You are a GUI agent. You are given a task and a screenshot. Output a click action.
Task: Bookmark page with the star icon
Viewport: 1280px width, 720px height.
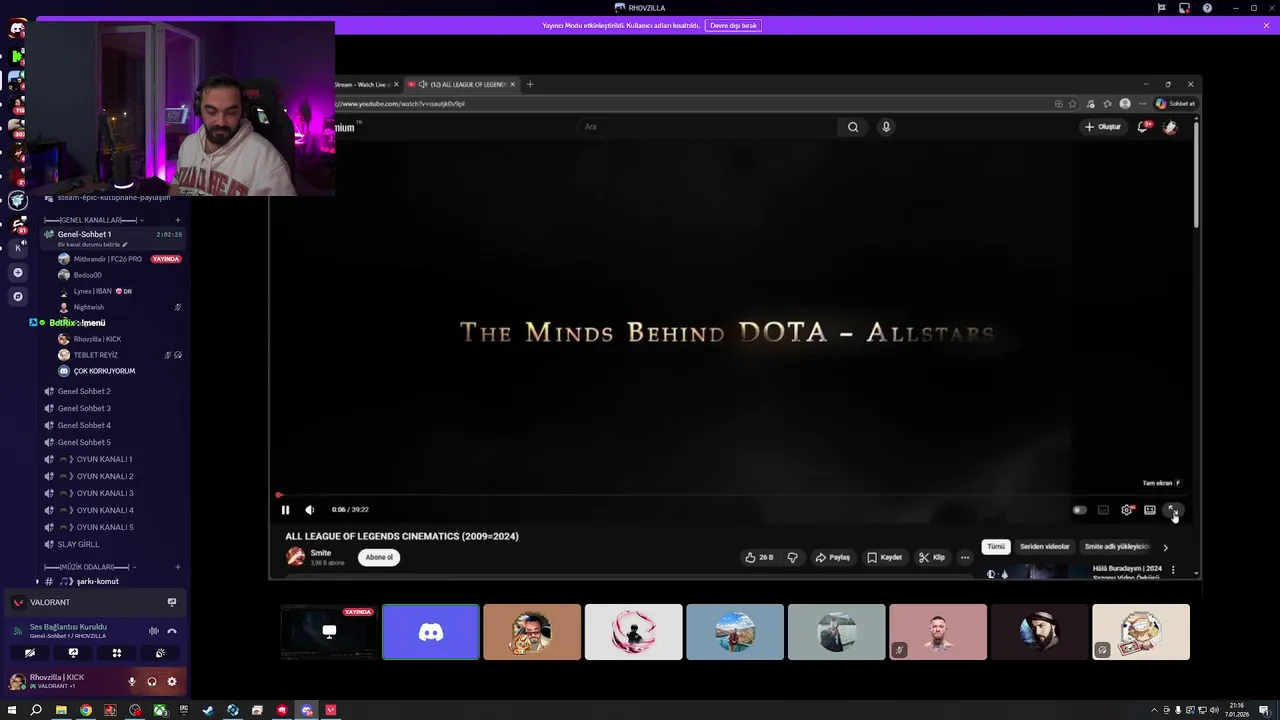1073,104
